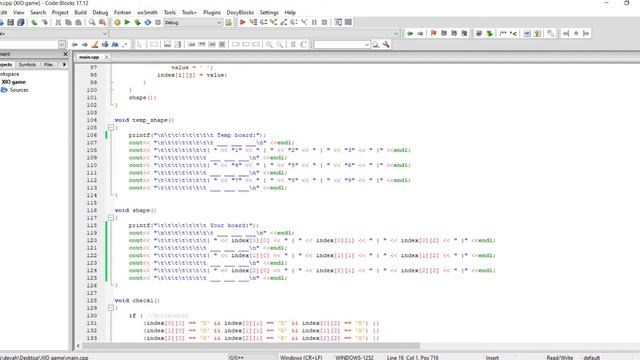Open the Debug menu

(100, 13)
